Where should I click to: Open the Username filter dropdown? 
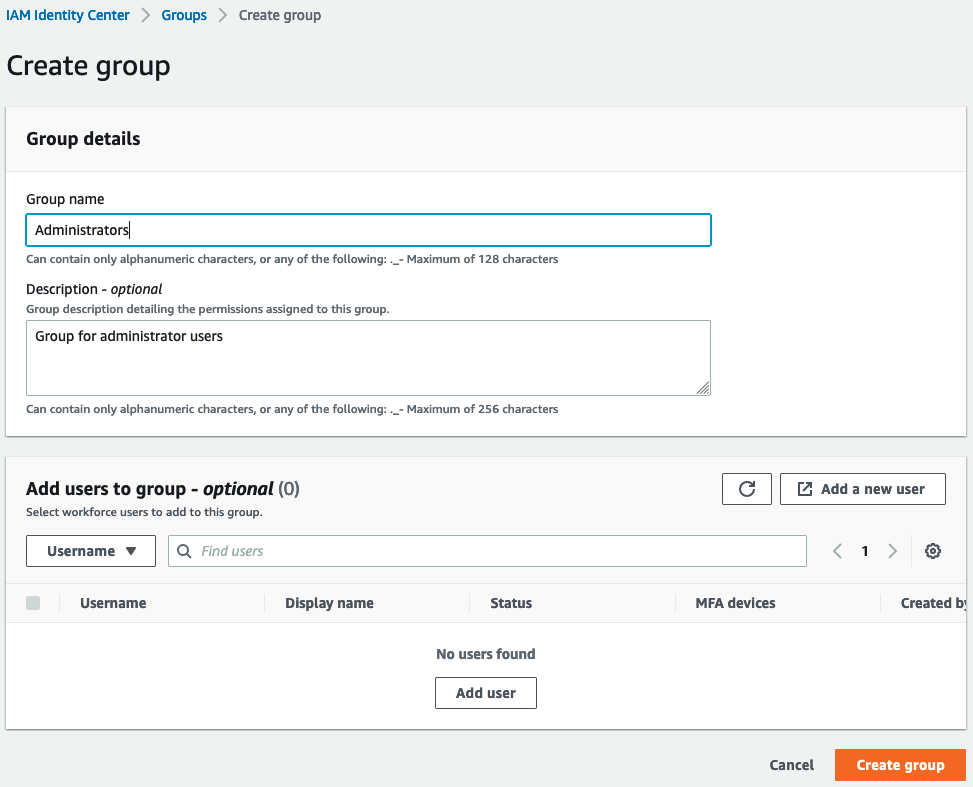tap(91, 551)
